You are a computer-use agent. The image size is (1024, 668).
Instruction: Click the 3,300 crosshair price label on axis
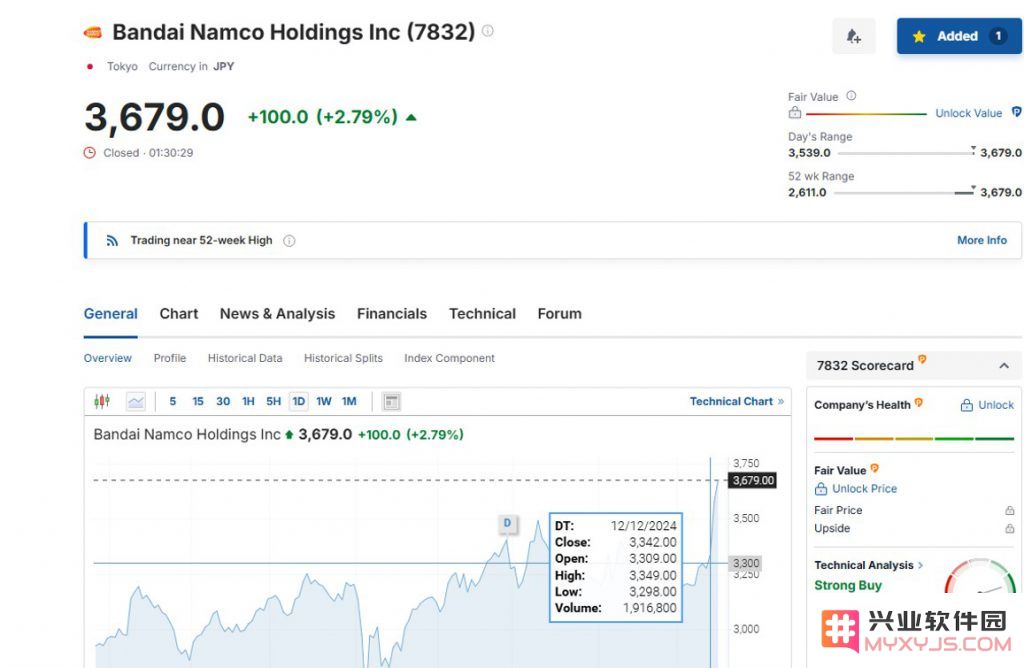point(745,564)
